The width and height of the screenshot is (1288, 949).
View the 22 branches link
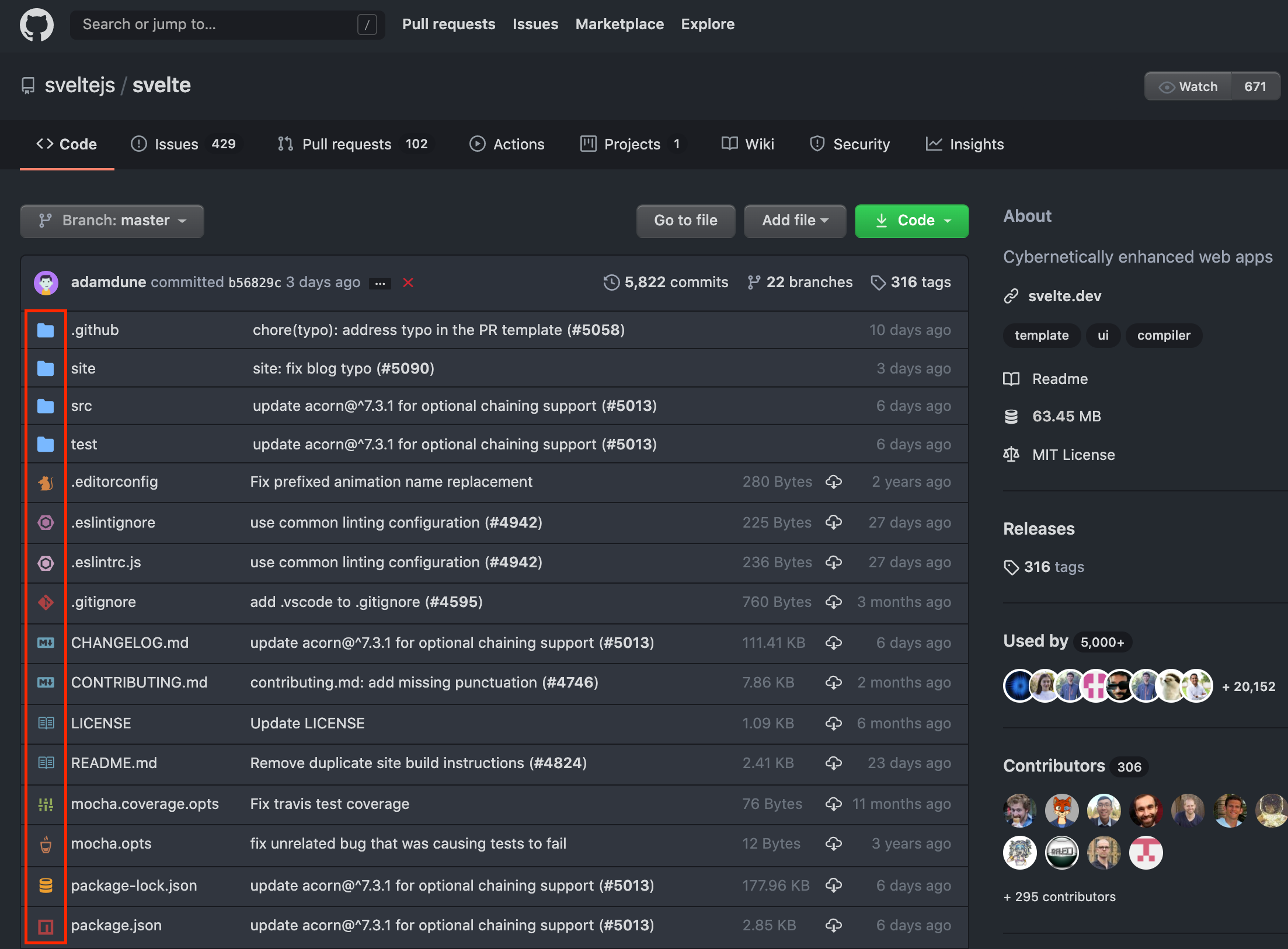click(x=800, y=282)
